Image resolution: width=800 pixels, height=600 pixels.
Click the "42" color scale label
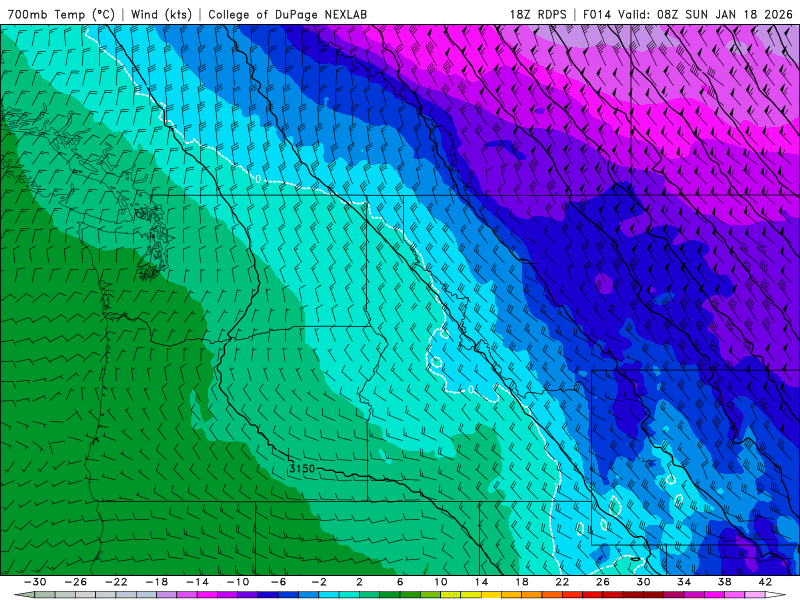tap(765, 582)
